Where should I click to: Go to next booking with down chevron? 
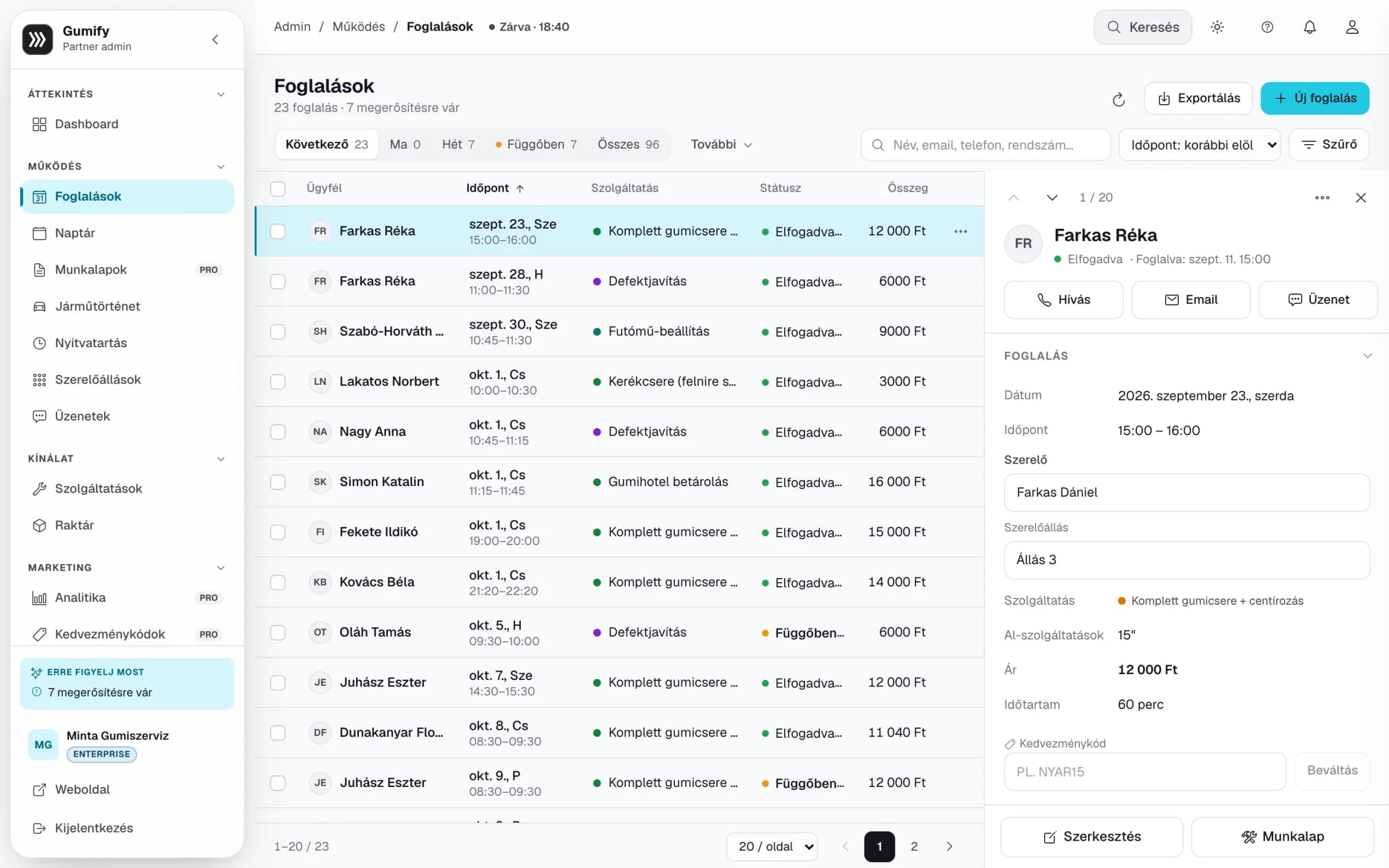point(1052,198)
